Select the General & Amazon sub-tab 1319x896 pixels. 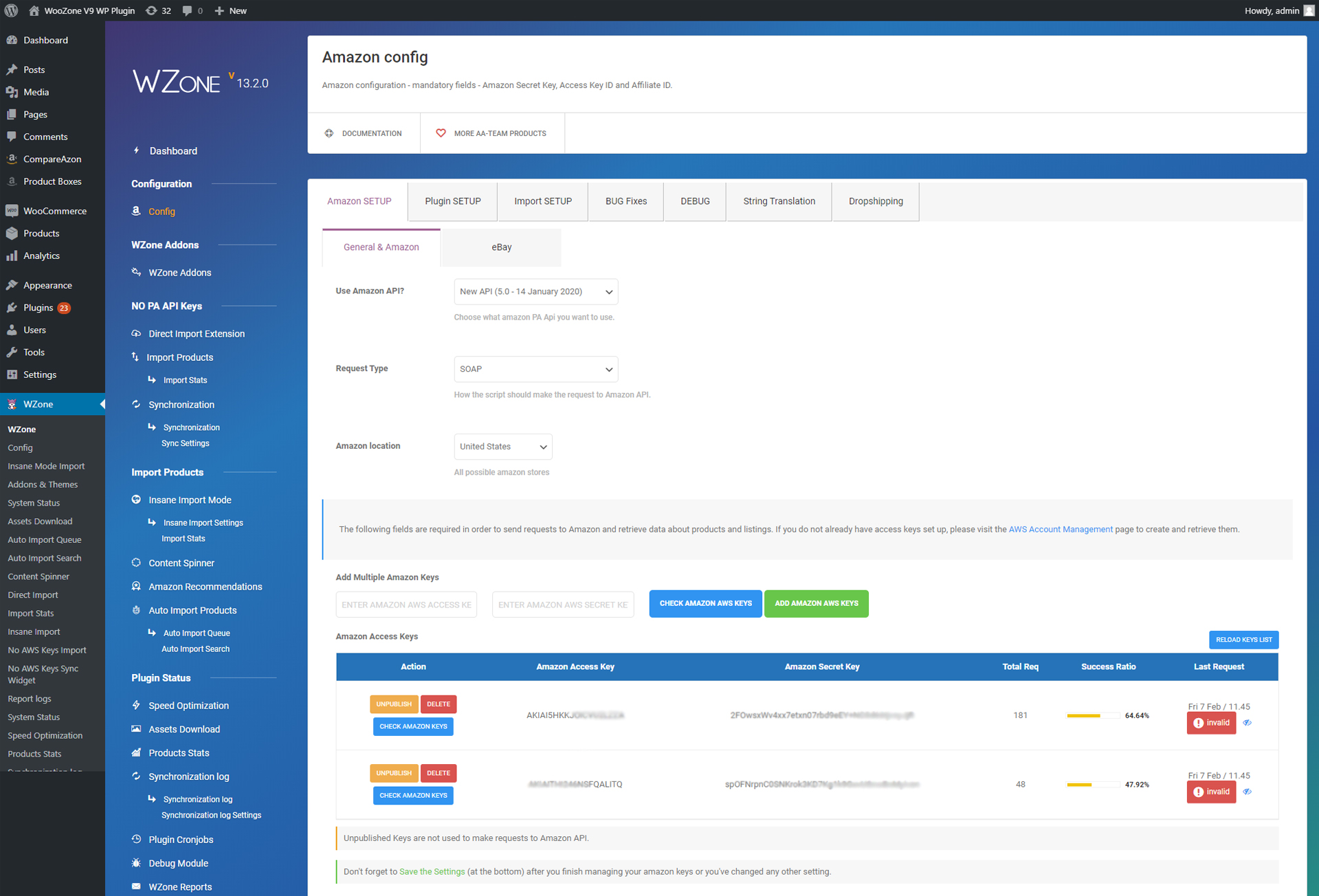pyautogui.click(x=381, y=247)
